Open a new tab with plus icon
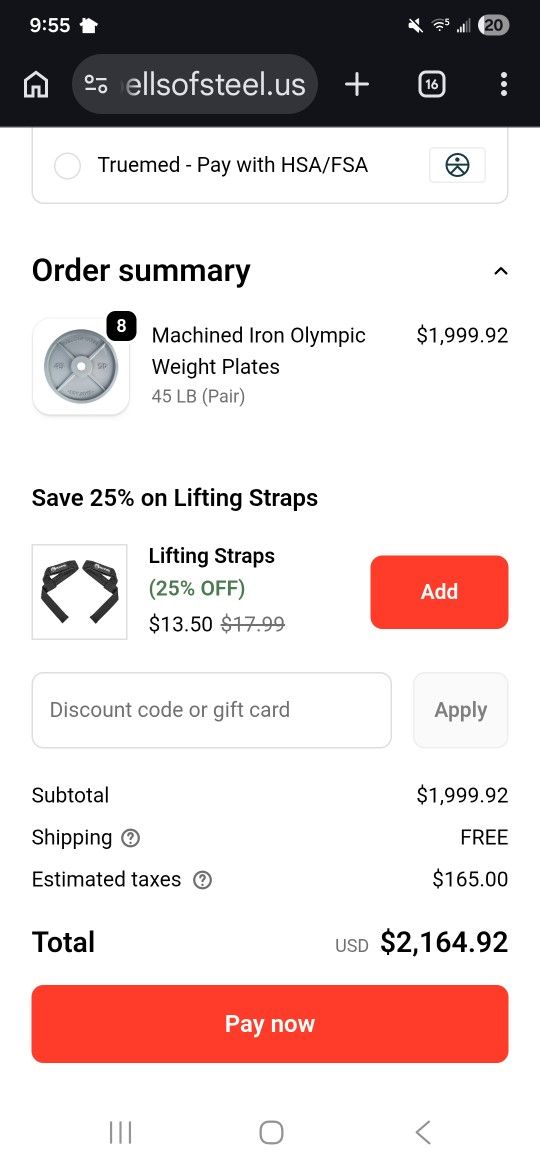This screenshot has height=1170, width=540. click(357, 84)
